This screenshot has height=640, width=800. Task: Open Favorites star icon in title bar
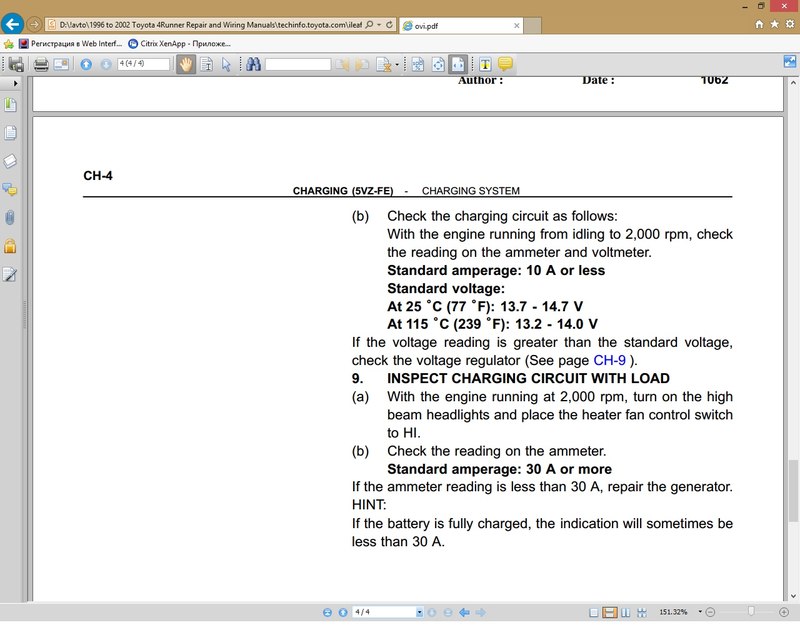pos(774,24)
